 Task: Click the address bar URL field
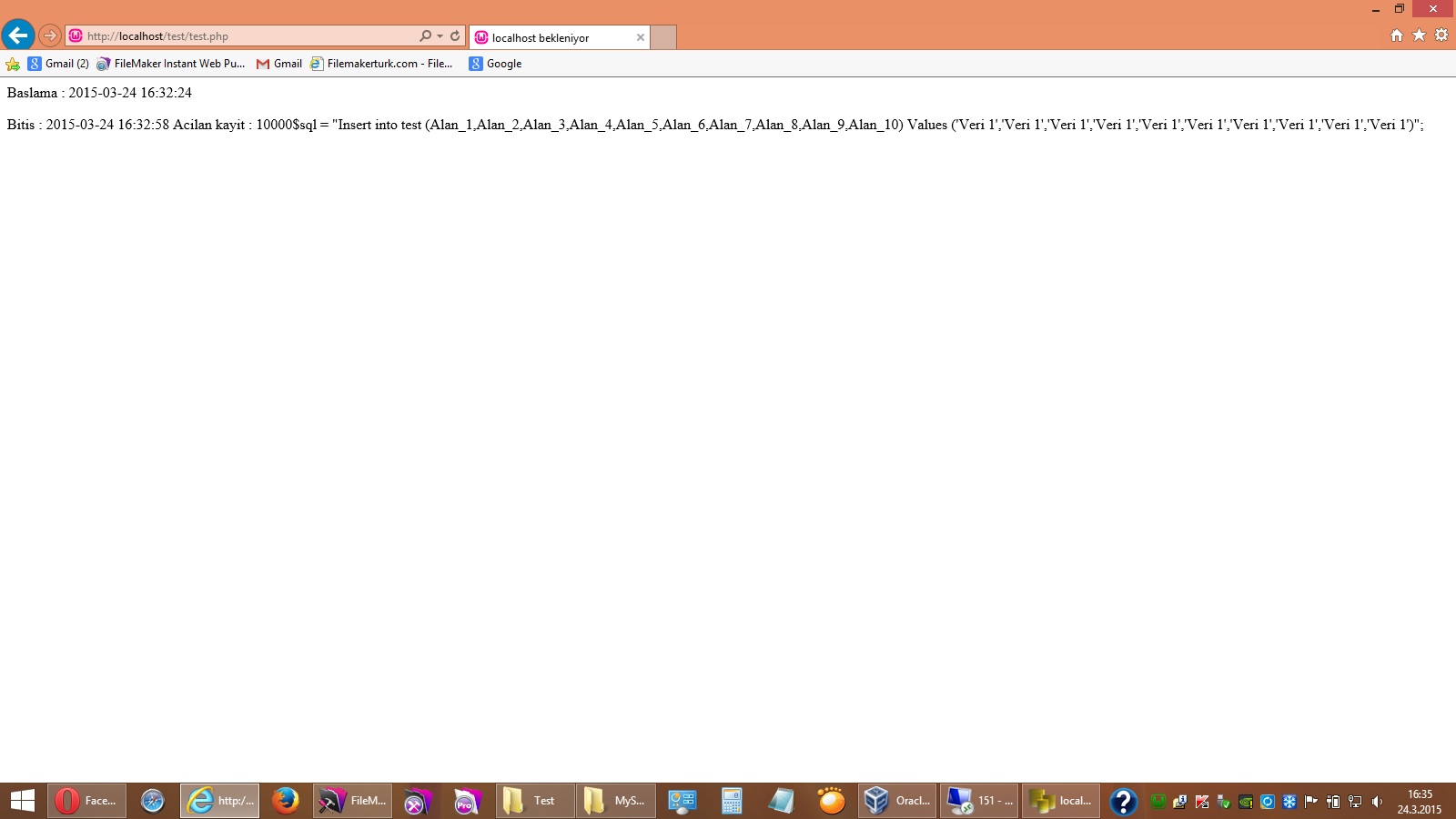tap(246, 36)
